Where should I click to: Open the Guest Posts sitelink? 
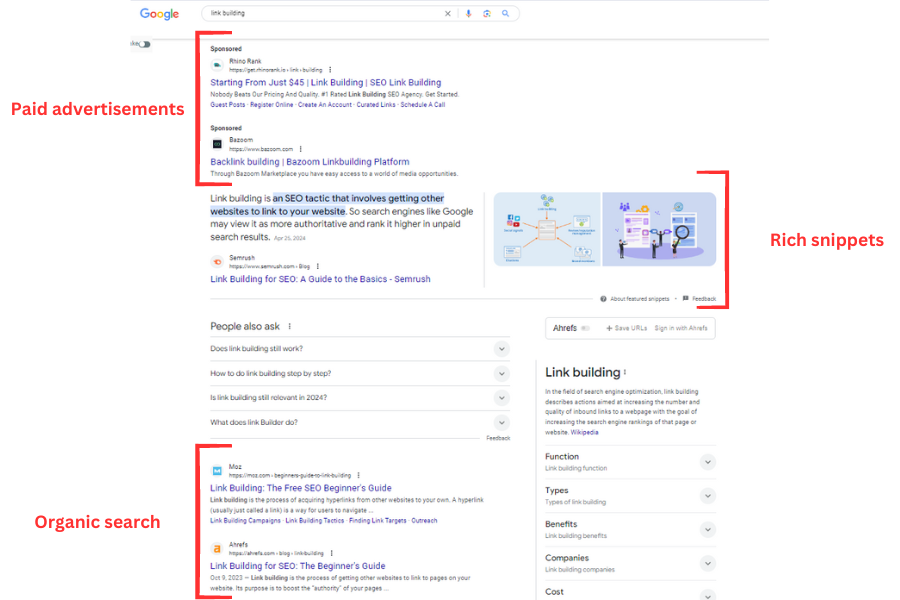(x=227, y=104)
